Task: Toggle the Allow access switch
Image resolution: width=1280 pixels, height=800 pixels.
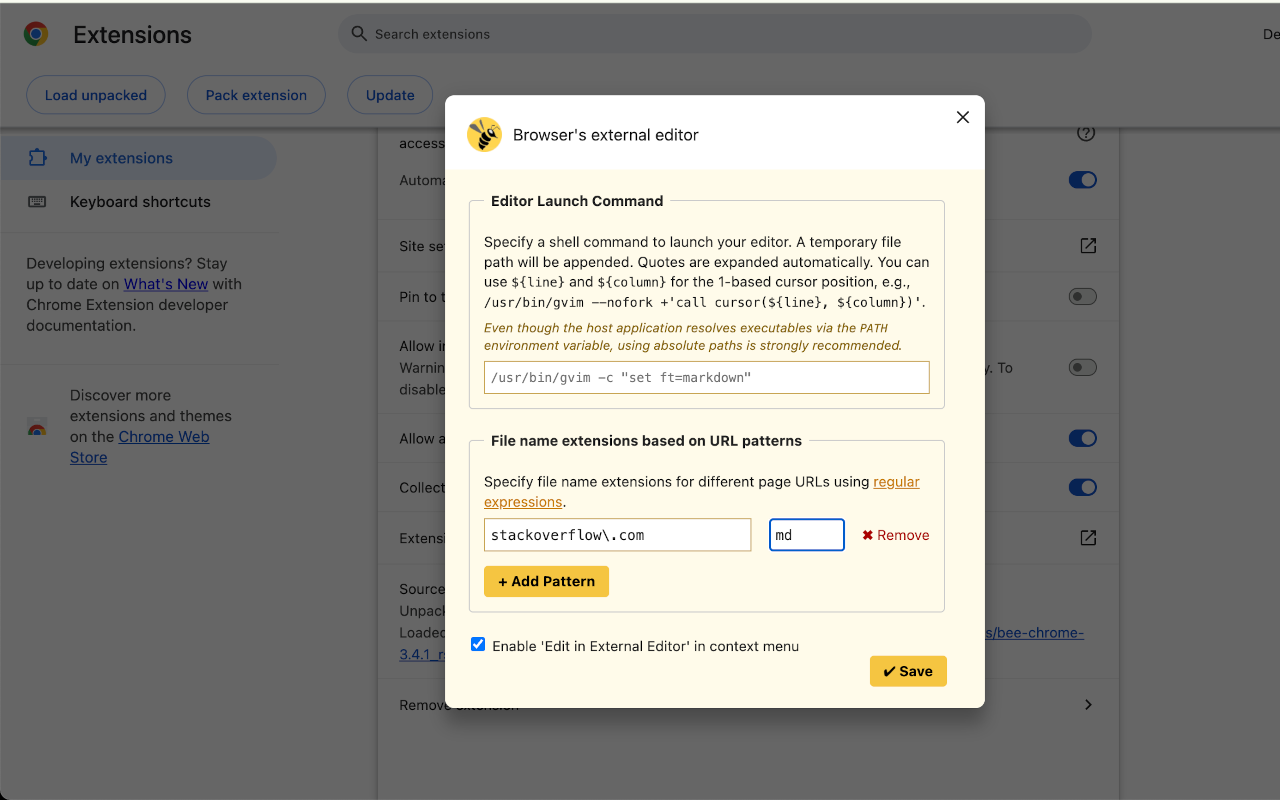Action: (1083, 438)
